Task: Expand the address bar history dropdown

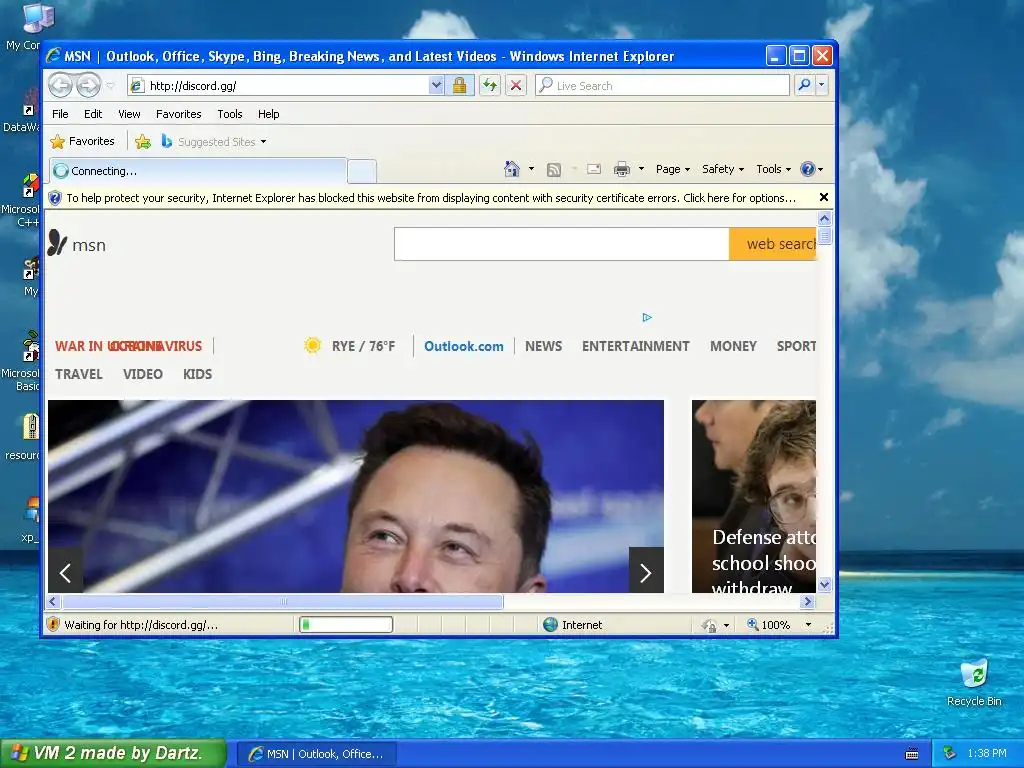Action: pos(436,86)
